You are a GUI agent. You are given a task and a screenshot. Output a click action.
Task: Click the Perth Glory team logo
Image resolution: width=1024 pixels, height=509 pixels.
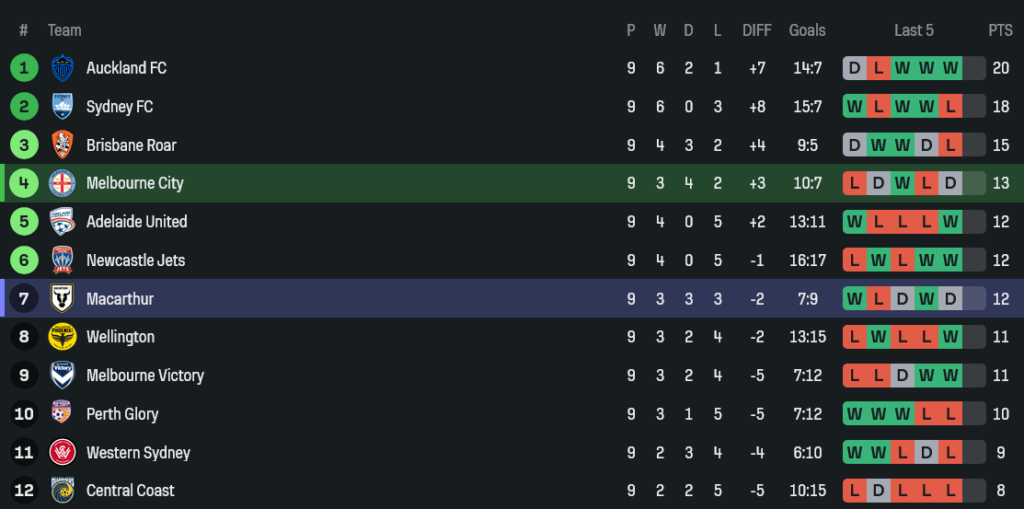pos(62,414)
